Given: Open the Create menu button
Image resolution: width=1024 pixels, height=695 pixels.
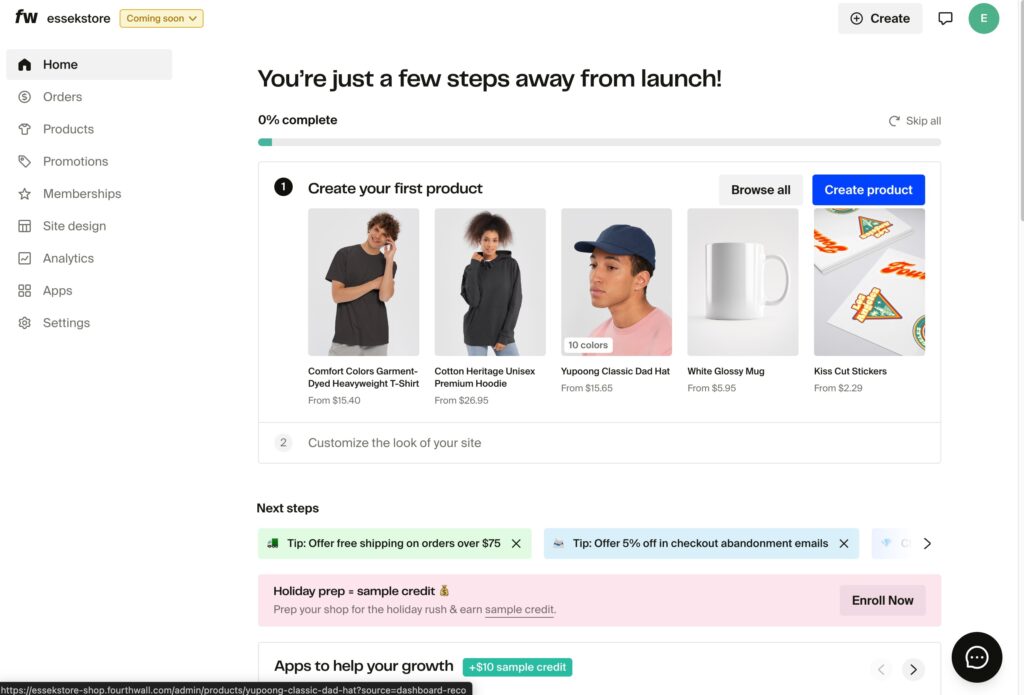Looking at the screenshot, I should tap(880, 18).
